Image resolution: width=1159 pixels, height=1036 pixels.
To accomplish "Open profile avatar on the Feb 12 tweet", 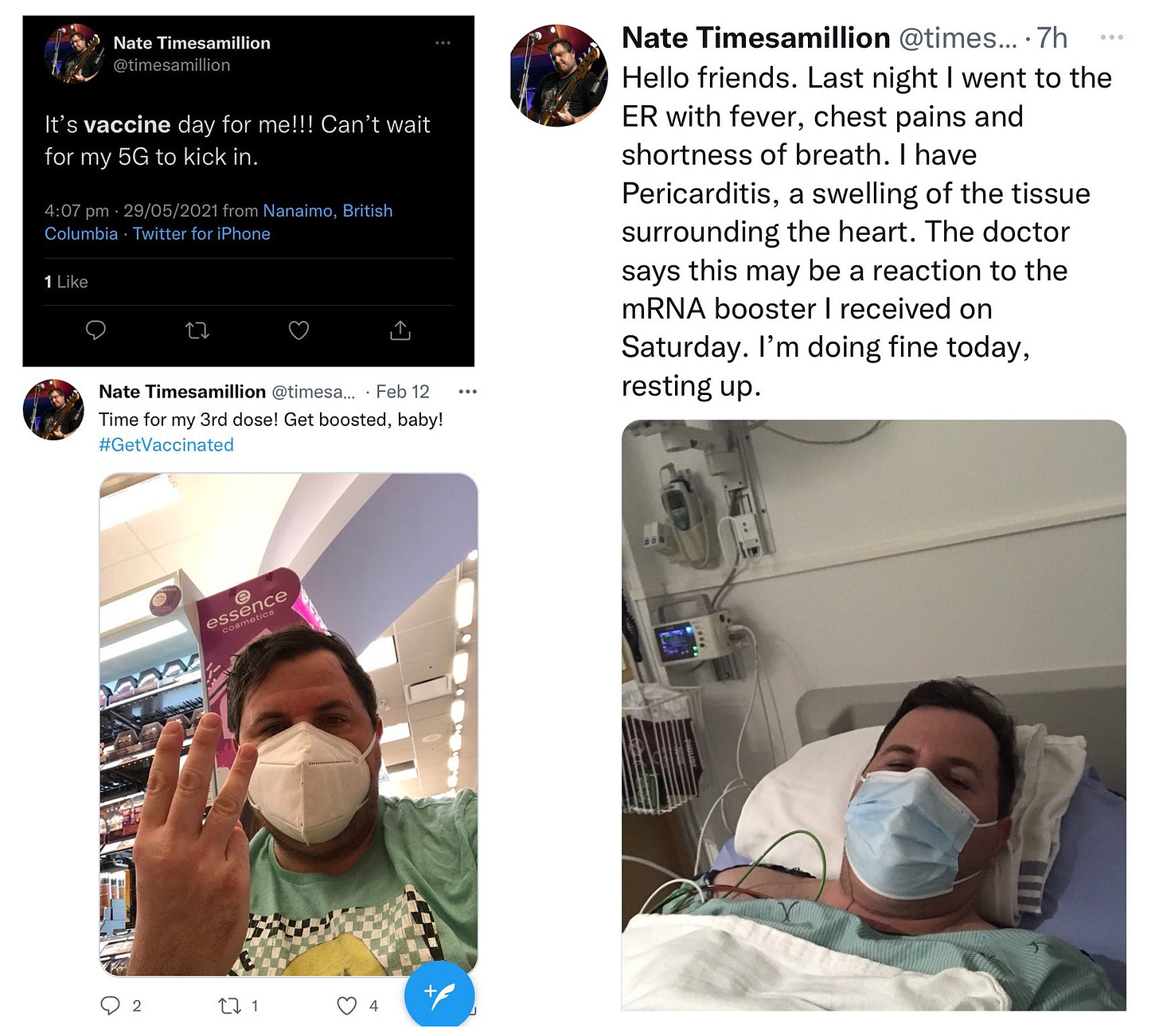I will point(53,409).
